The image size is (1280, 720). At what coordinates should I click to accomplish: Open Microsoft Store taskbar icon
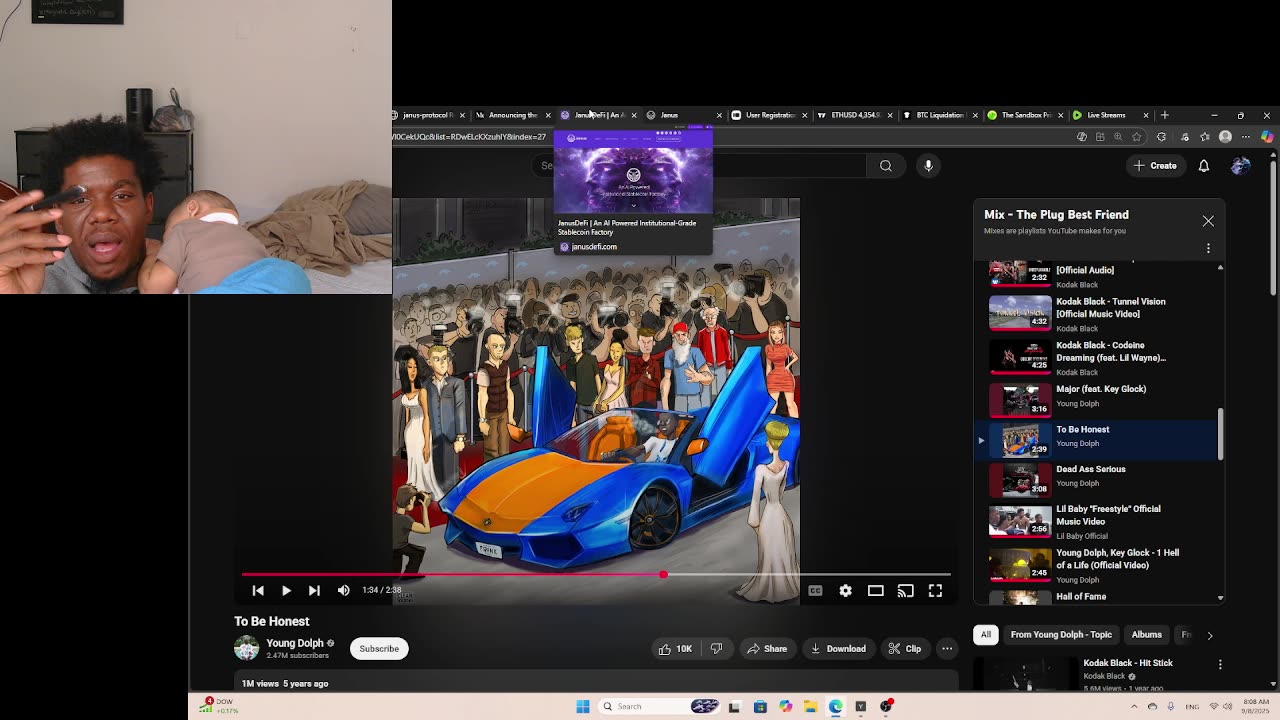click(760, 707)
